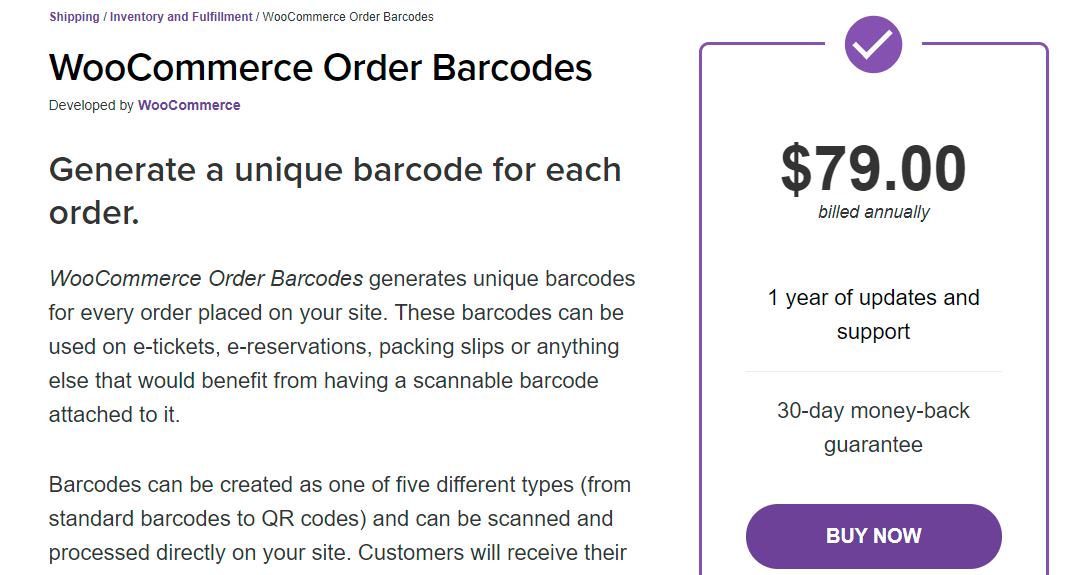1074x575 pixels.
Task: Click the WooCommerce Order Barcodes page title
Action: (x=320, y=68)
